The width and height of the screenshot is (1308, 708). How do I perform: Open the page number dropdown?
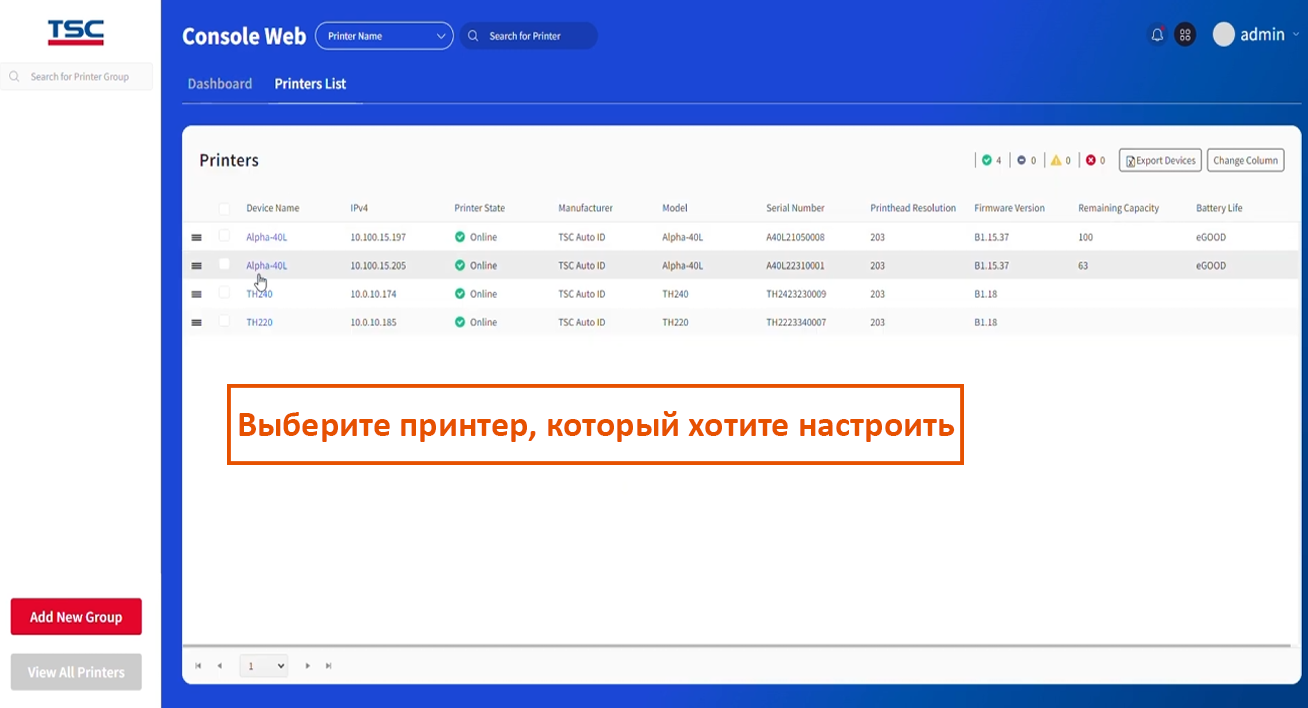point(264,666)
